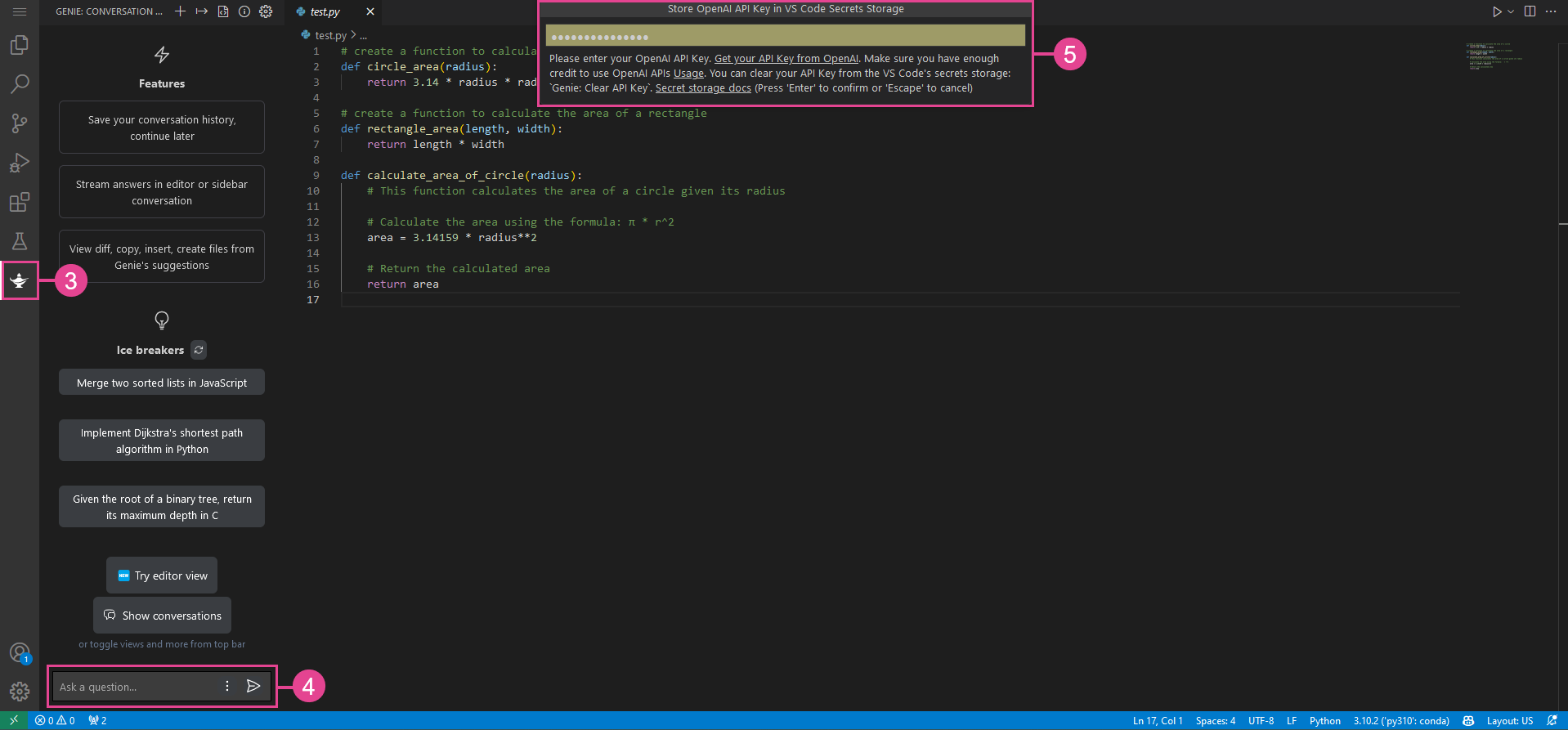The width and height of the screenshot is (1568, 730).
Task: Open more options dots in question box
Action: (x=227, y=686)
